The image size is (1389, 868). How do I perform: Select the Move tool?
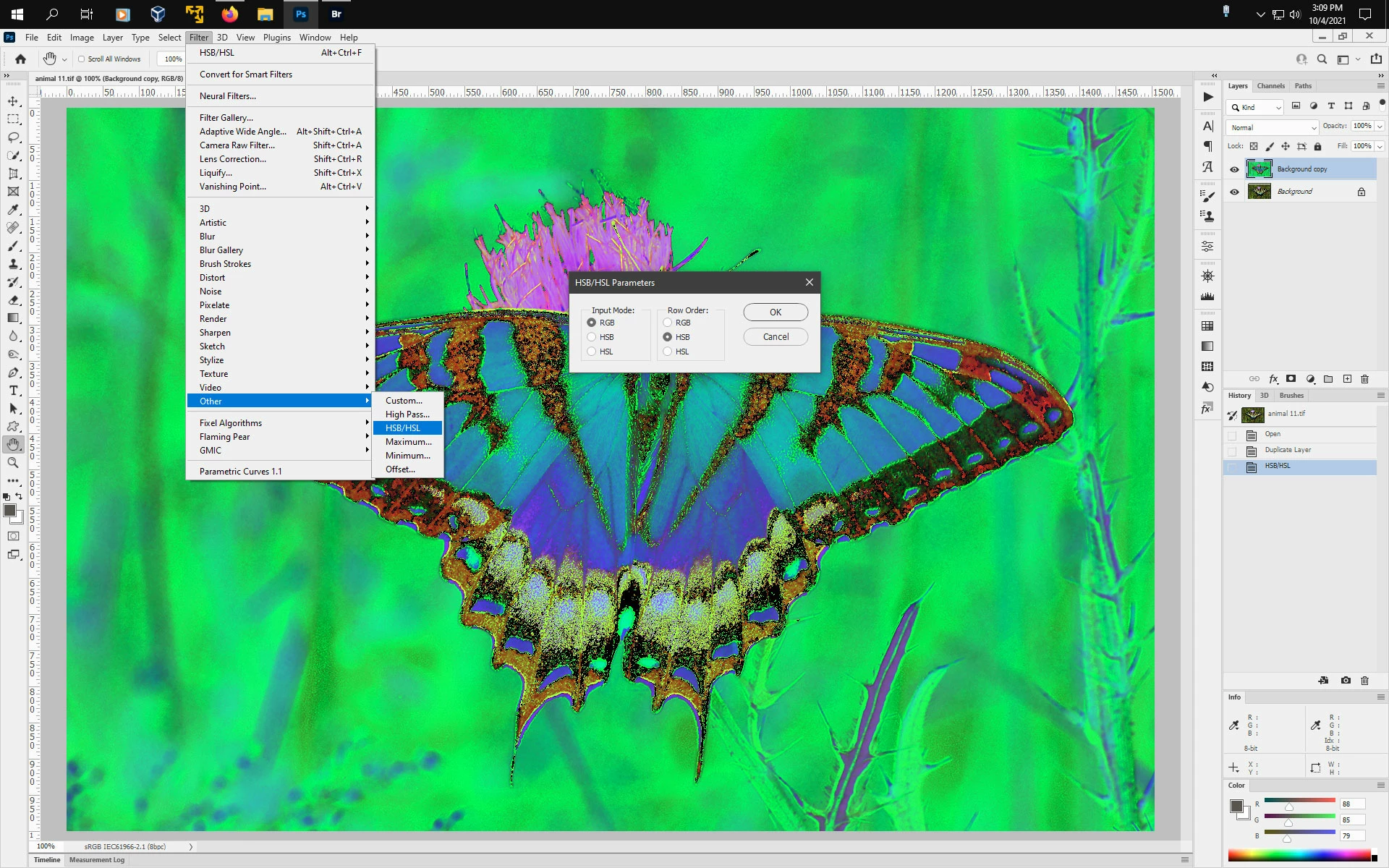pos(13,101)
